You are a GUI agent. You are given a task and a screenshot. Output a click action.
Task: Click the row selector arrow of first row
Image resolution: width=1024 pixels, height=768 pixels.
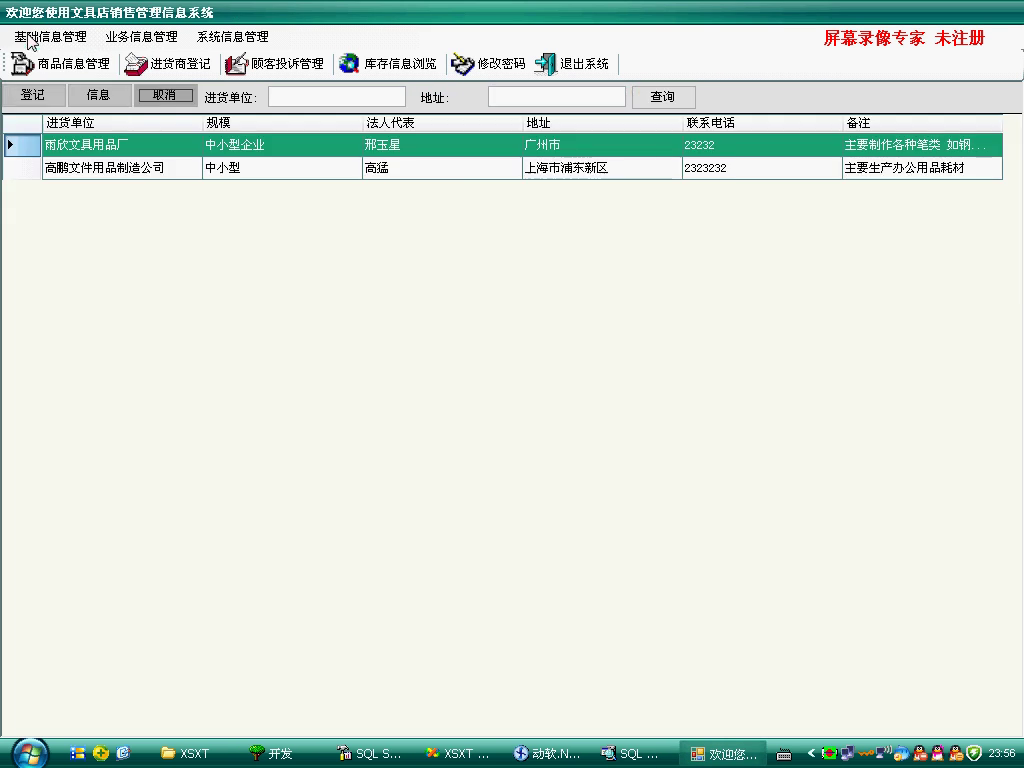(22, 145)
